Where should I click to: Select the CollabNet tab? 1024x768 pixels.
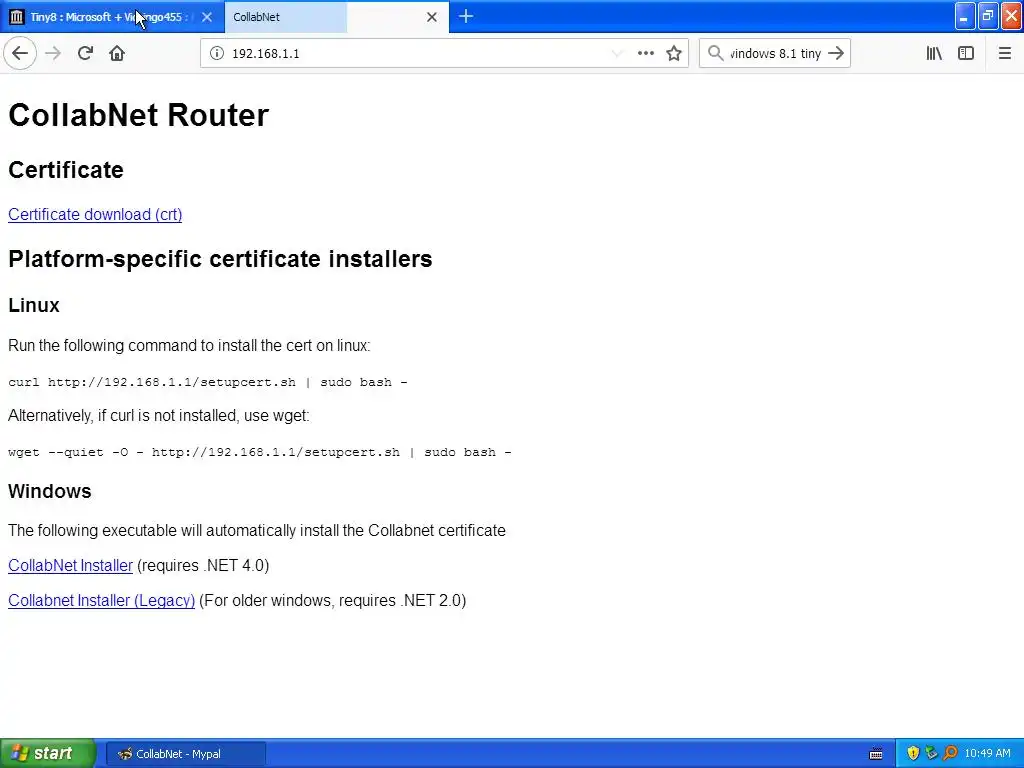click(337, 17)
